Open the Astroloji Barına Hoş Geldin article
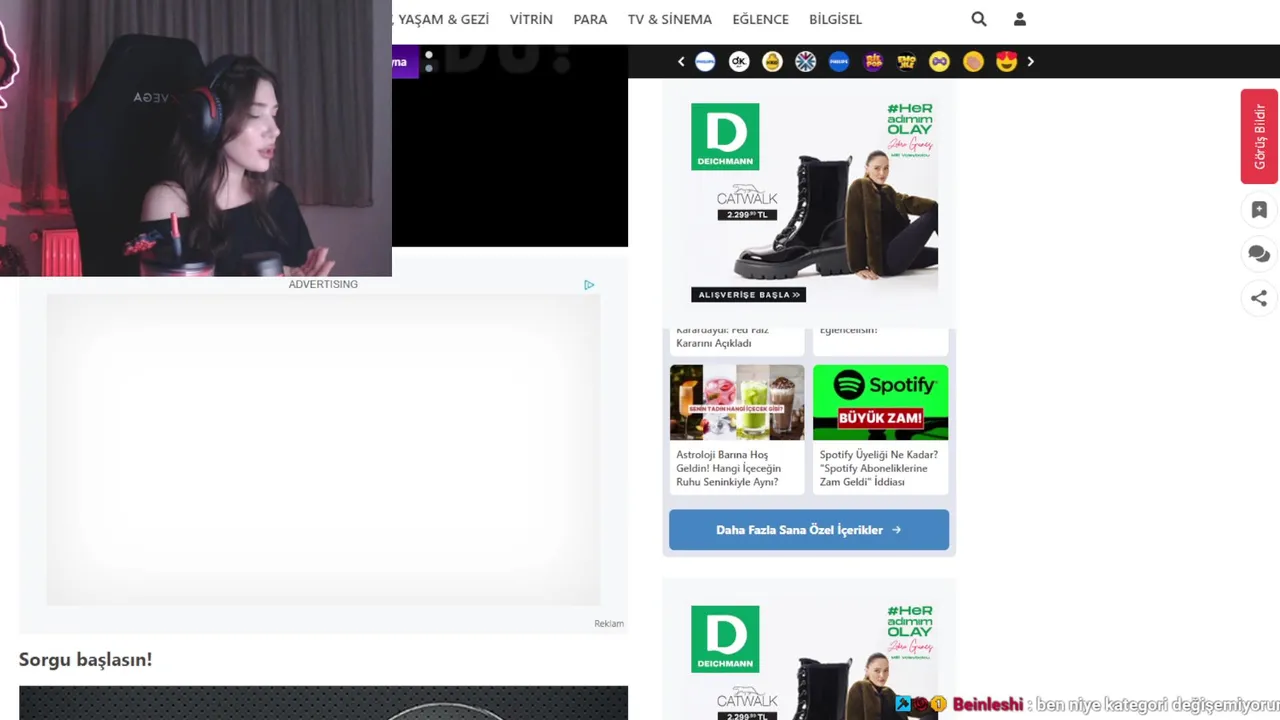 coord(729,468)
